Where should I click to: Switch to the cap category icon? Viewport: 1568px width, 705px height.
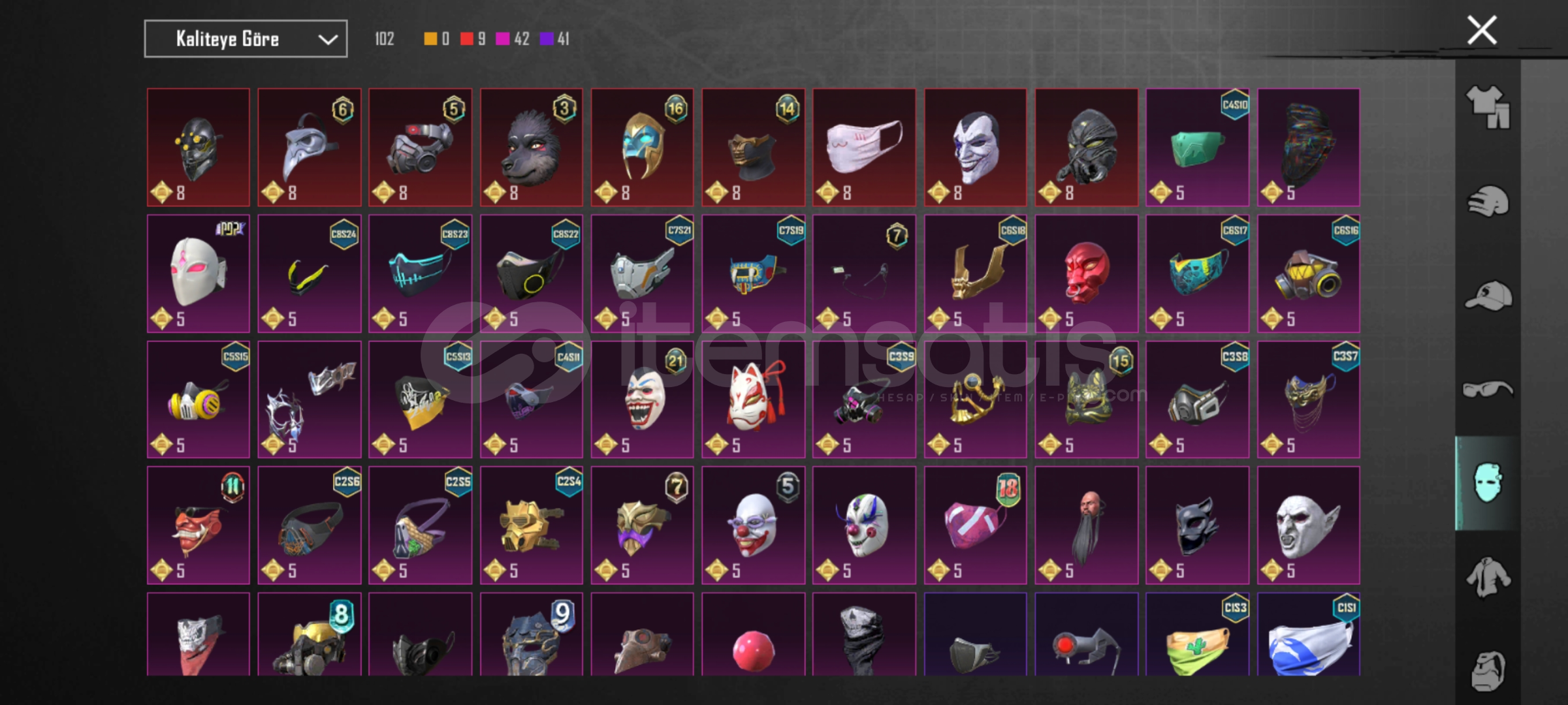1488,295
